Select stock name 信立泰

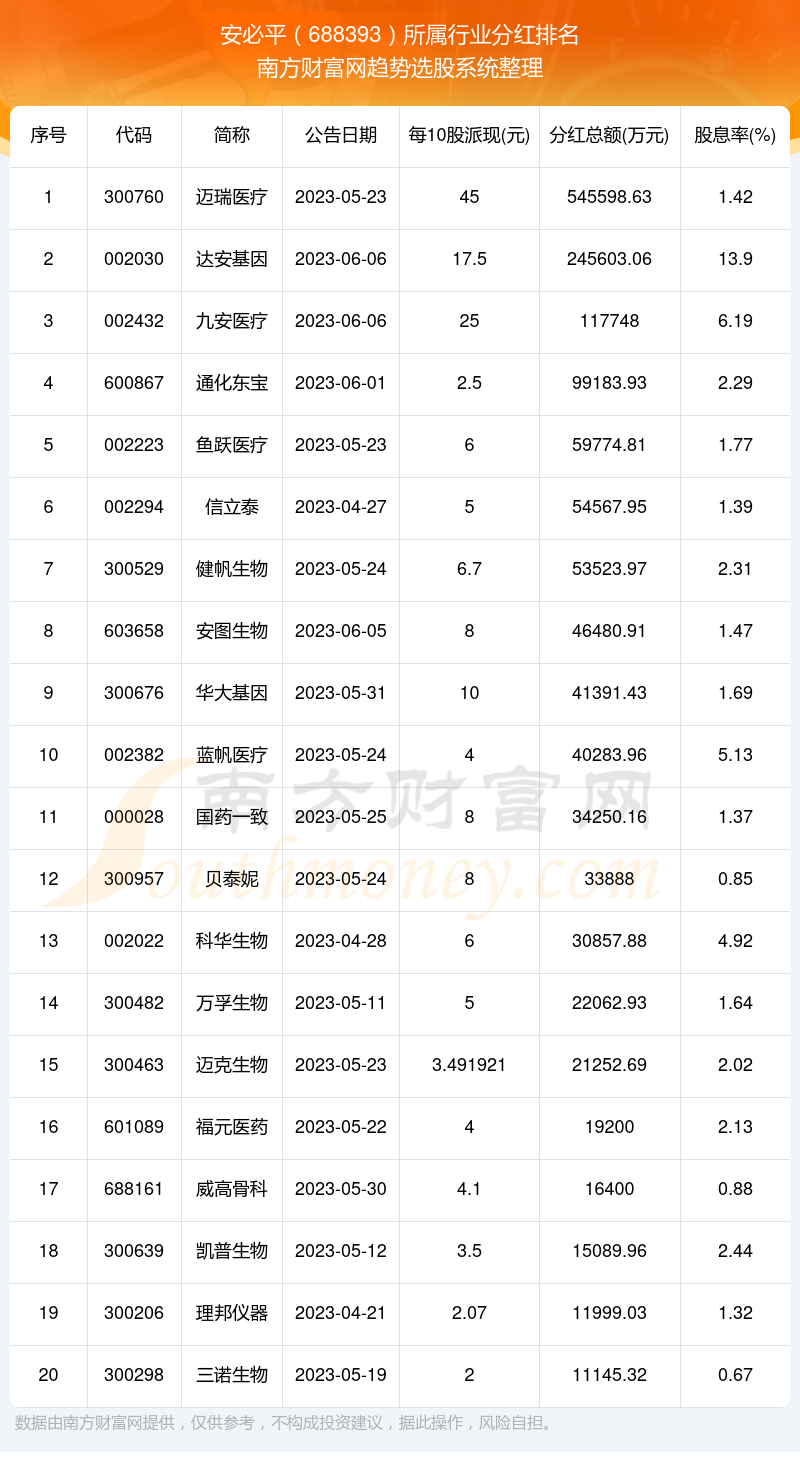(x=232, y=507)
